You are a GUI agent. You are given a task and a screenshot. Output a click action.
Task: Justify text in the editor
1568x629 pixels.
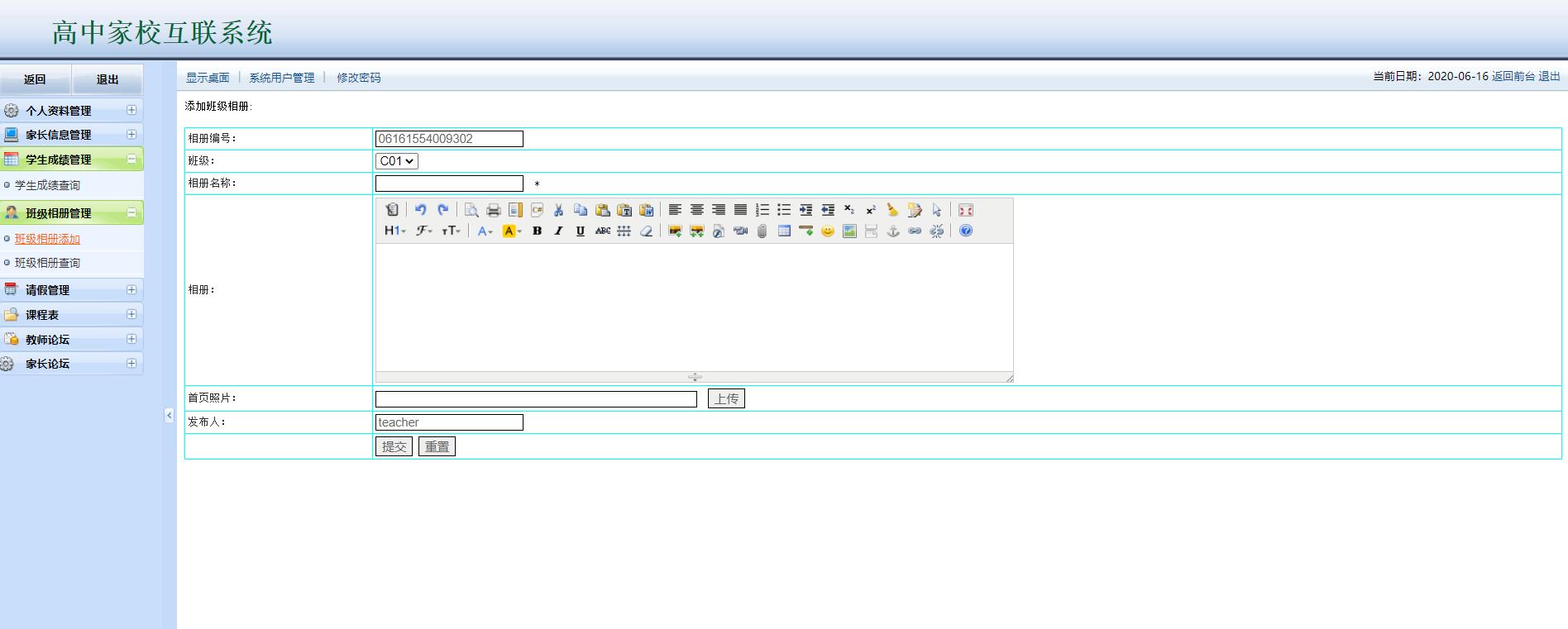click(740, 210)
